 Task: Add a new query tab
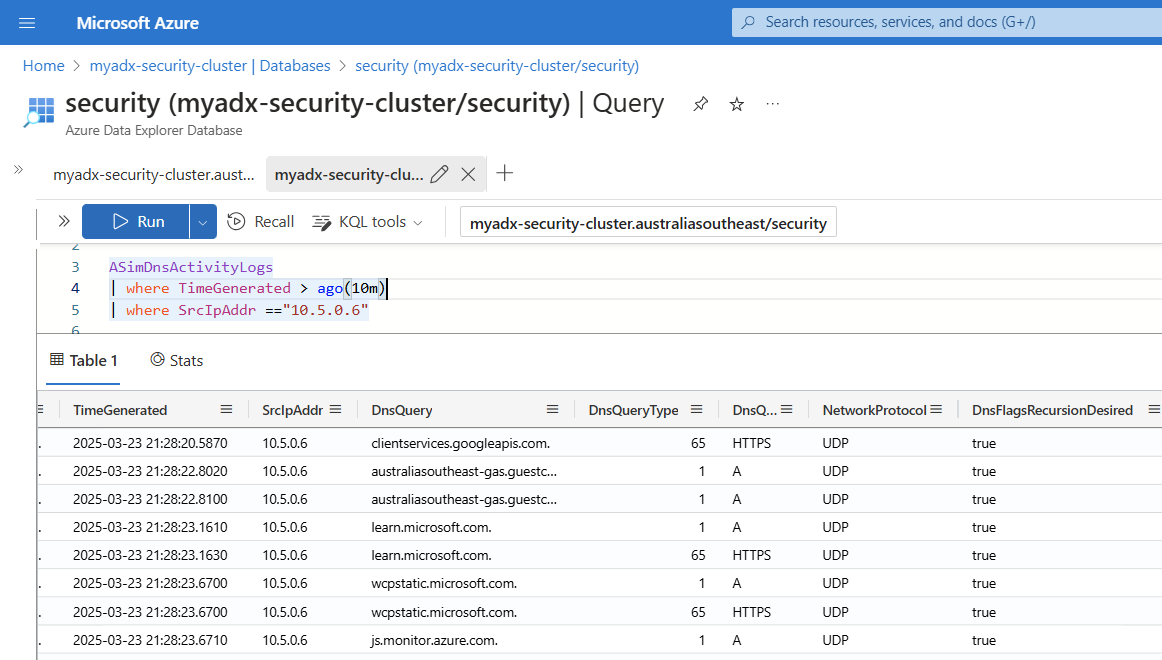click(505, 173)
